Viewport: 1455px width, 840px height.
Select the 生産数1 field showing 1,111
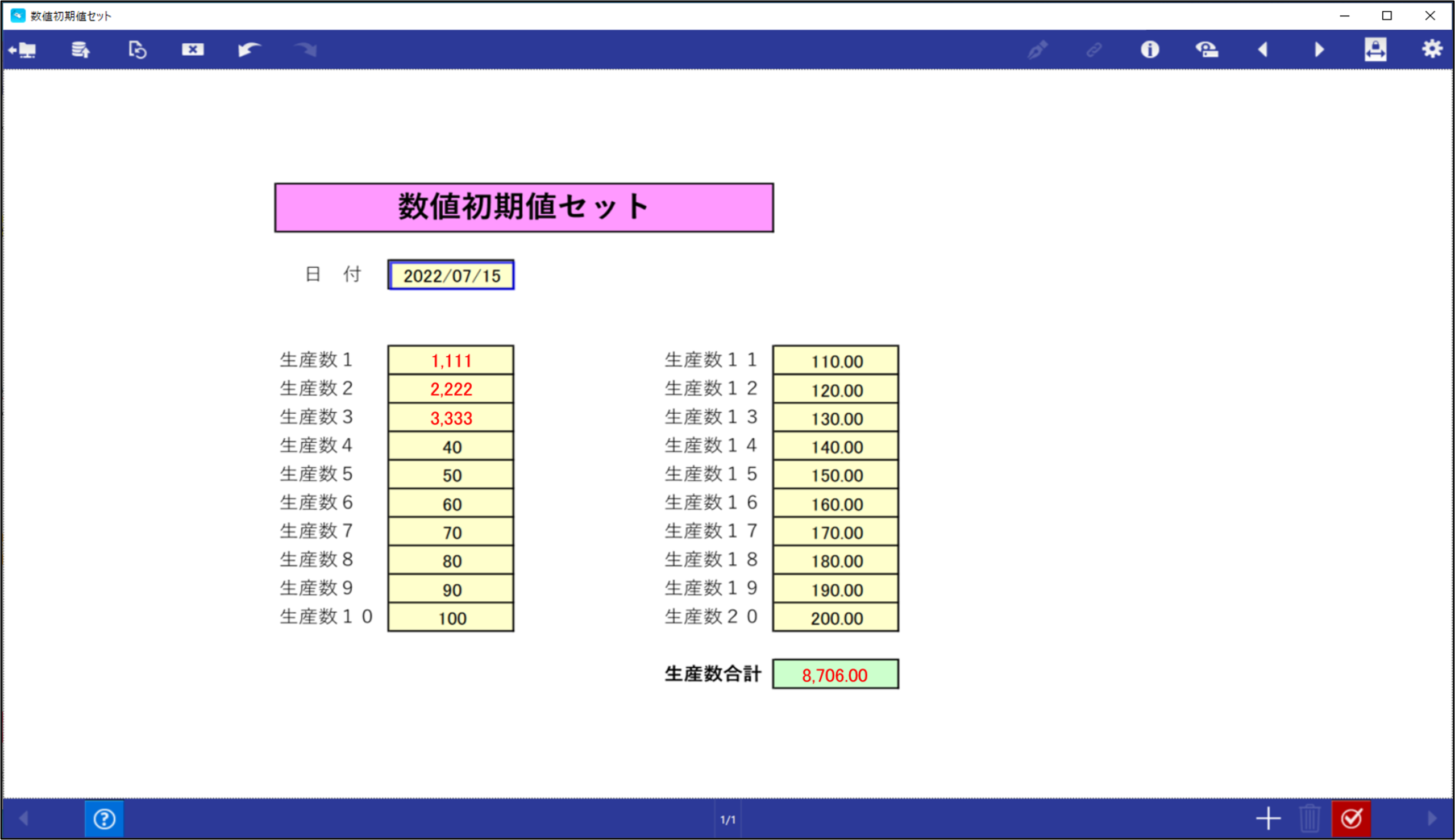click(x=451, y=360)
